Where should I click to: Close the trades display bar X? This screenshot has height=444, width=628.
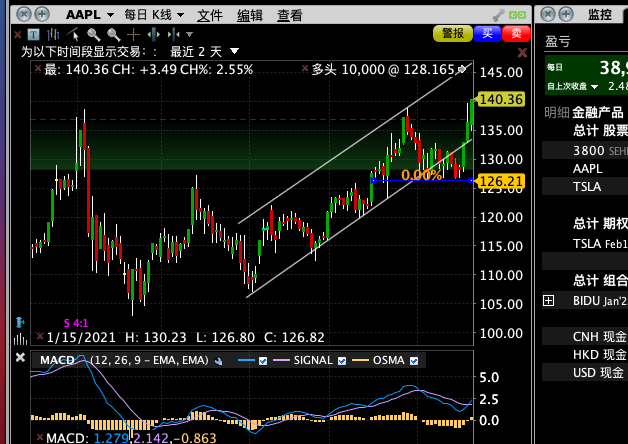(x=522, y=52)
